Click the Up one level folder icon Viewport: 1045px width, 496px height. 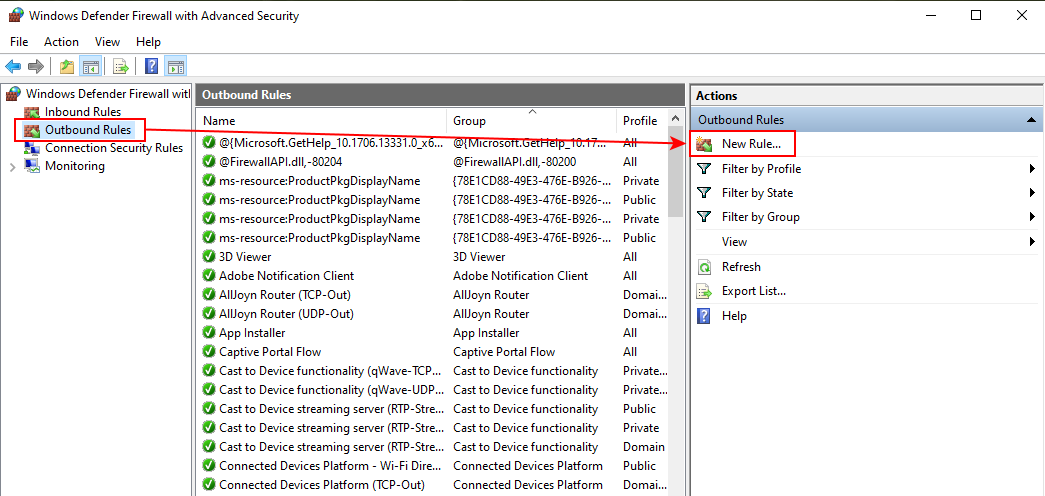pyautogui.click(x=67, y=66)
